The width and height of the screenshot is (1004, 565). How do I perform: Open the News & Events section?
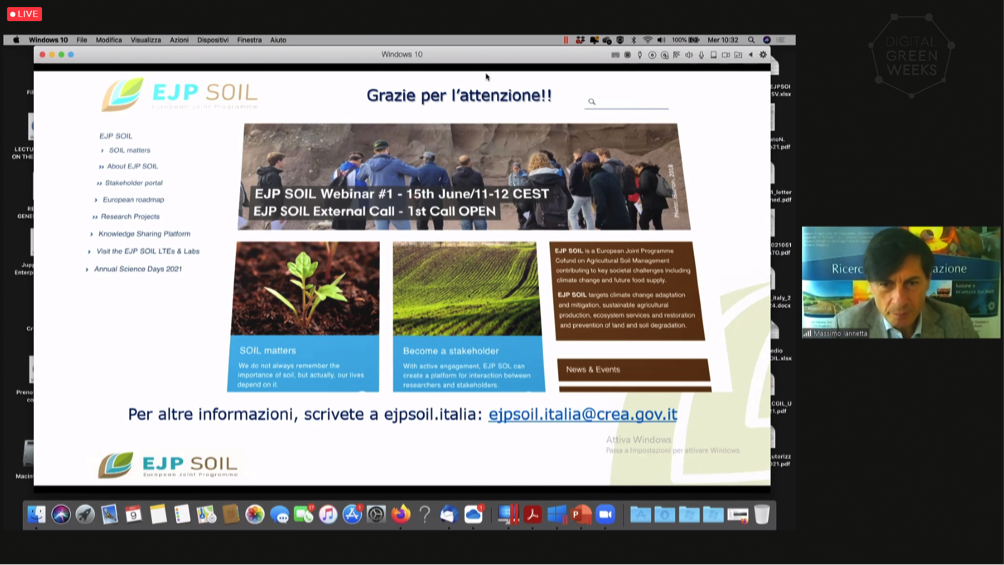tap(634, 370)
